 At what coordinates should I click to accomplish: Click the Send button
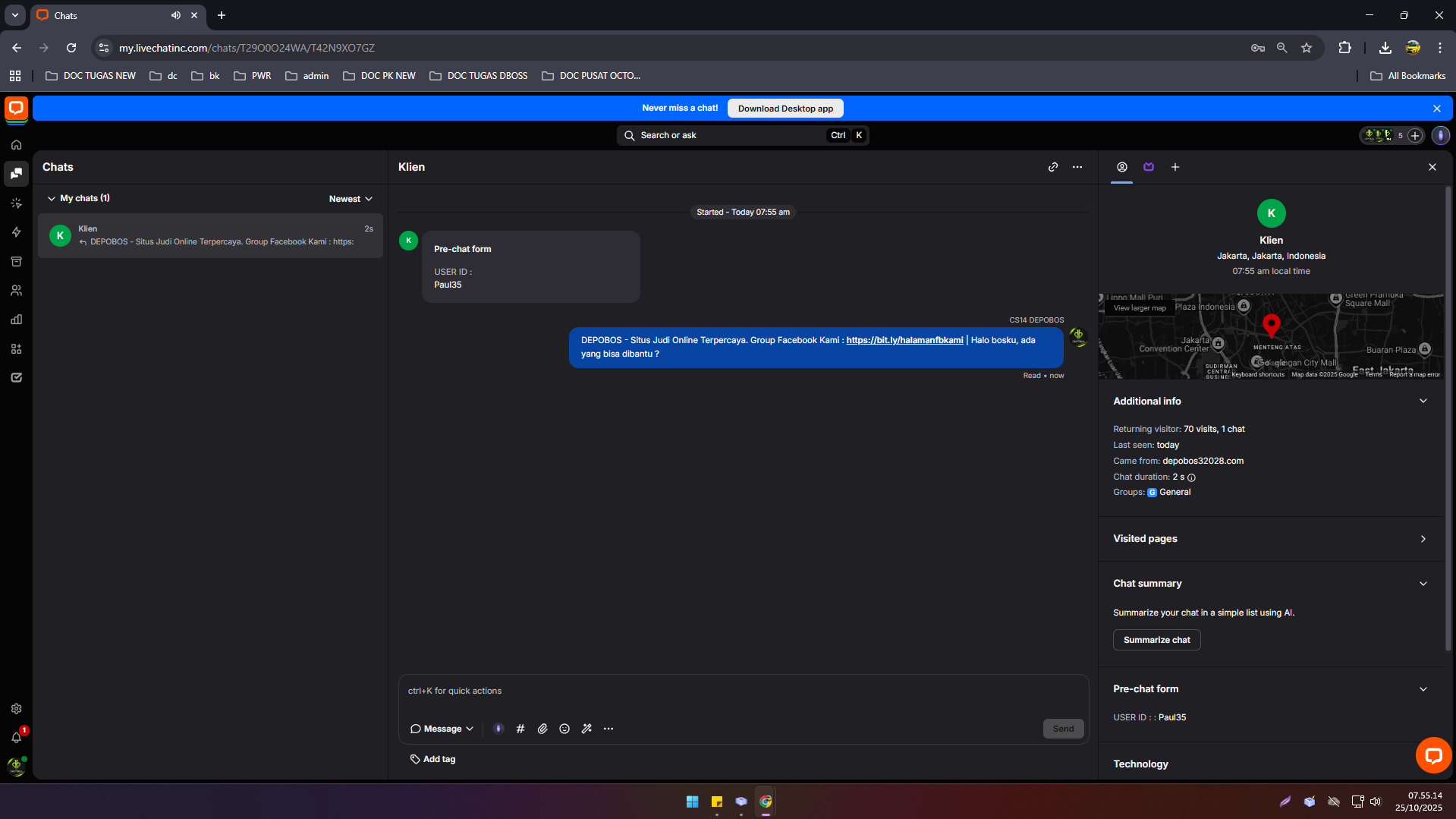1063,729
